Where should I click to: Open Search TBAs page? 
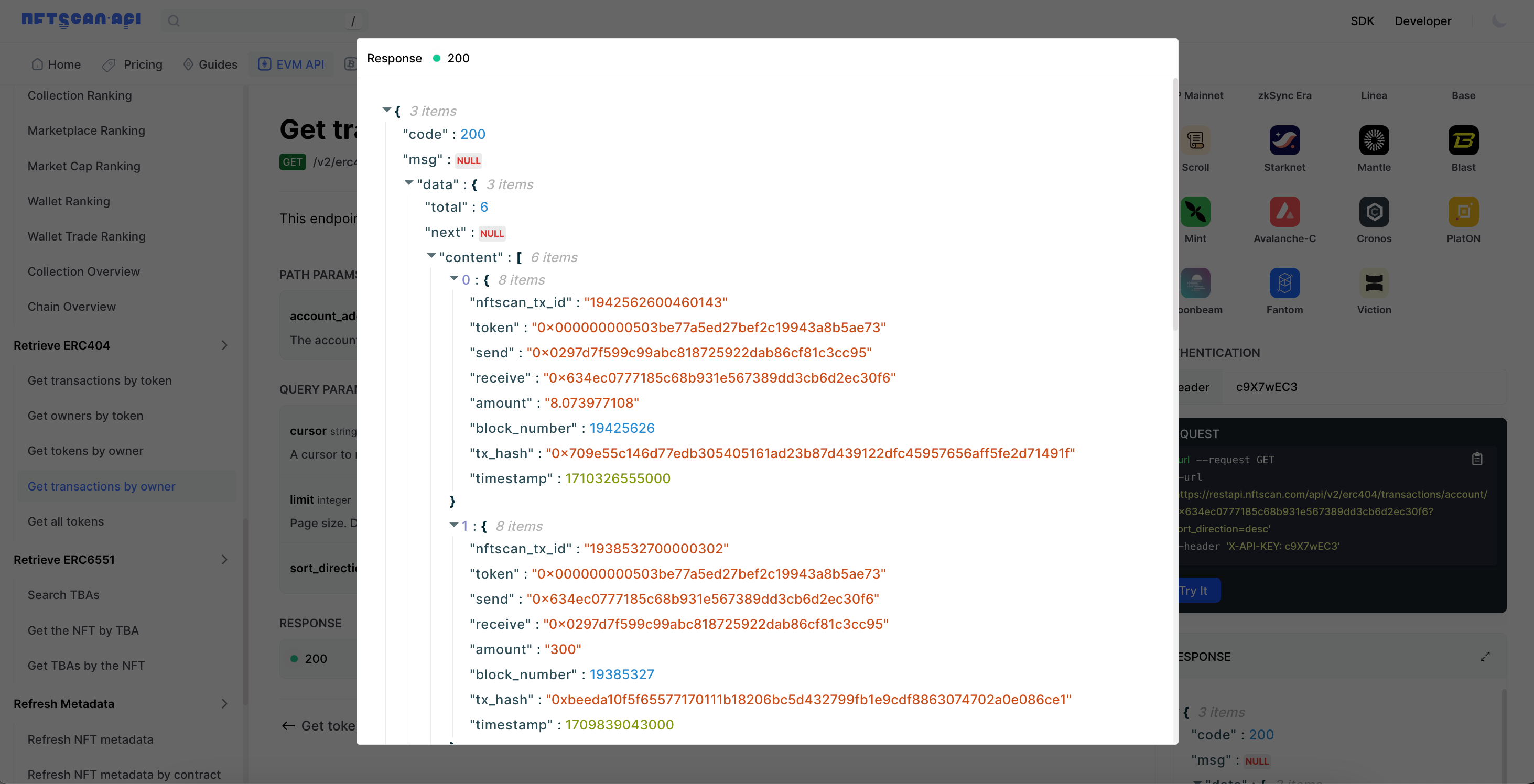(63, 595)
